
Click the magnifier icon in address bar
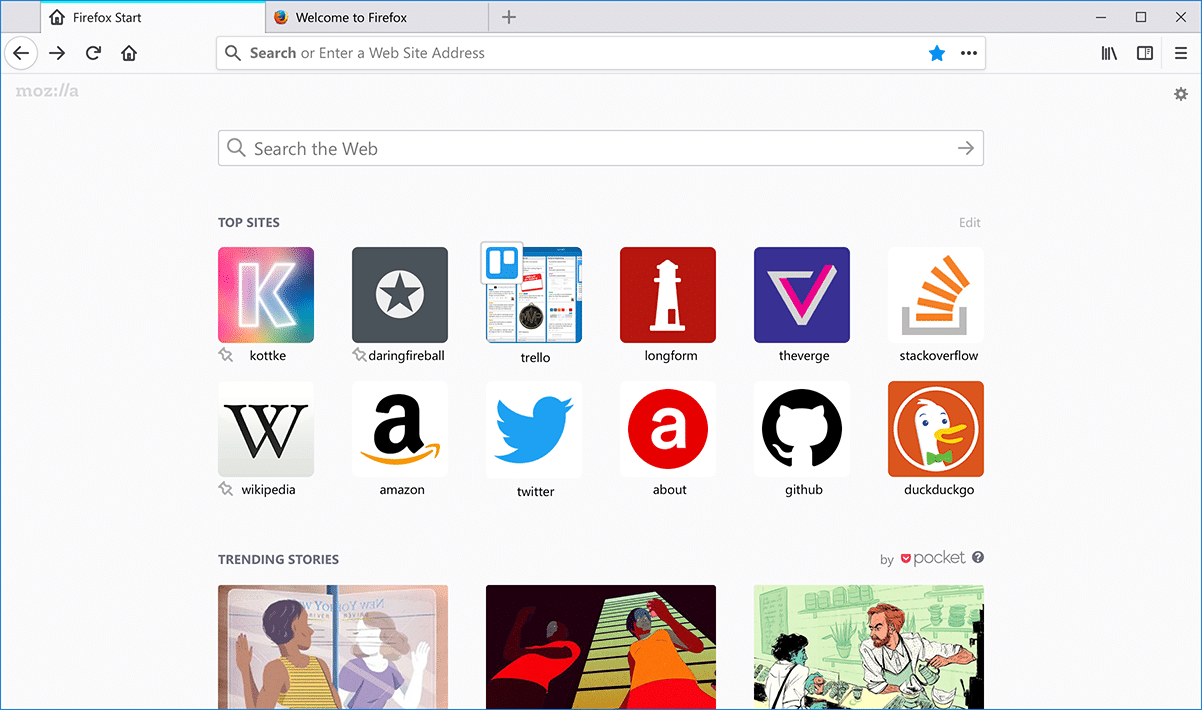coord(233,53)
